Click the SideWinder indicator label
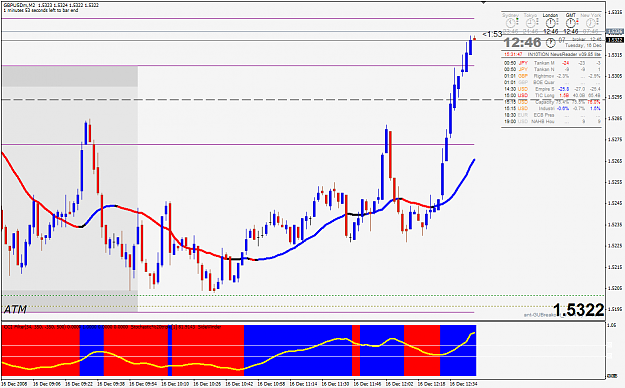625x388 pixels. 210,327
